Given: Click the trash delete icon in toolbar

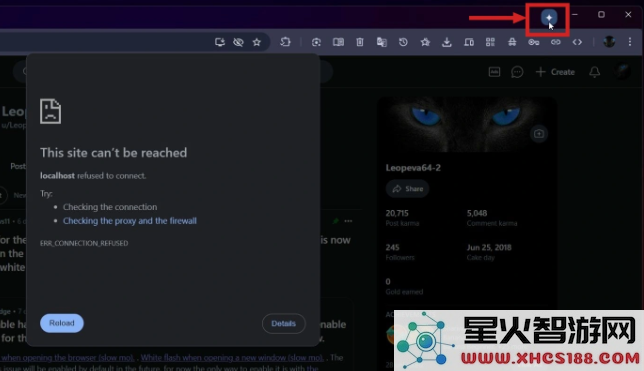Looking at the screenshot, I should (x=360, y=42).
